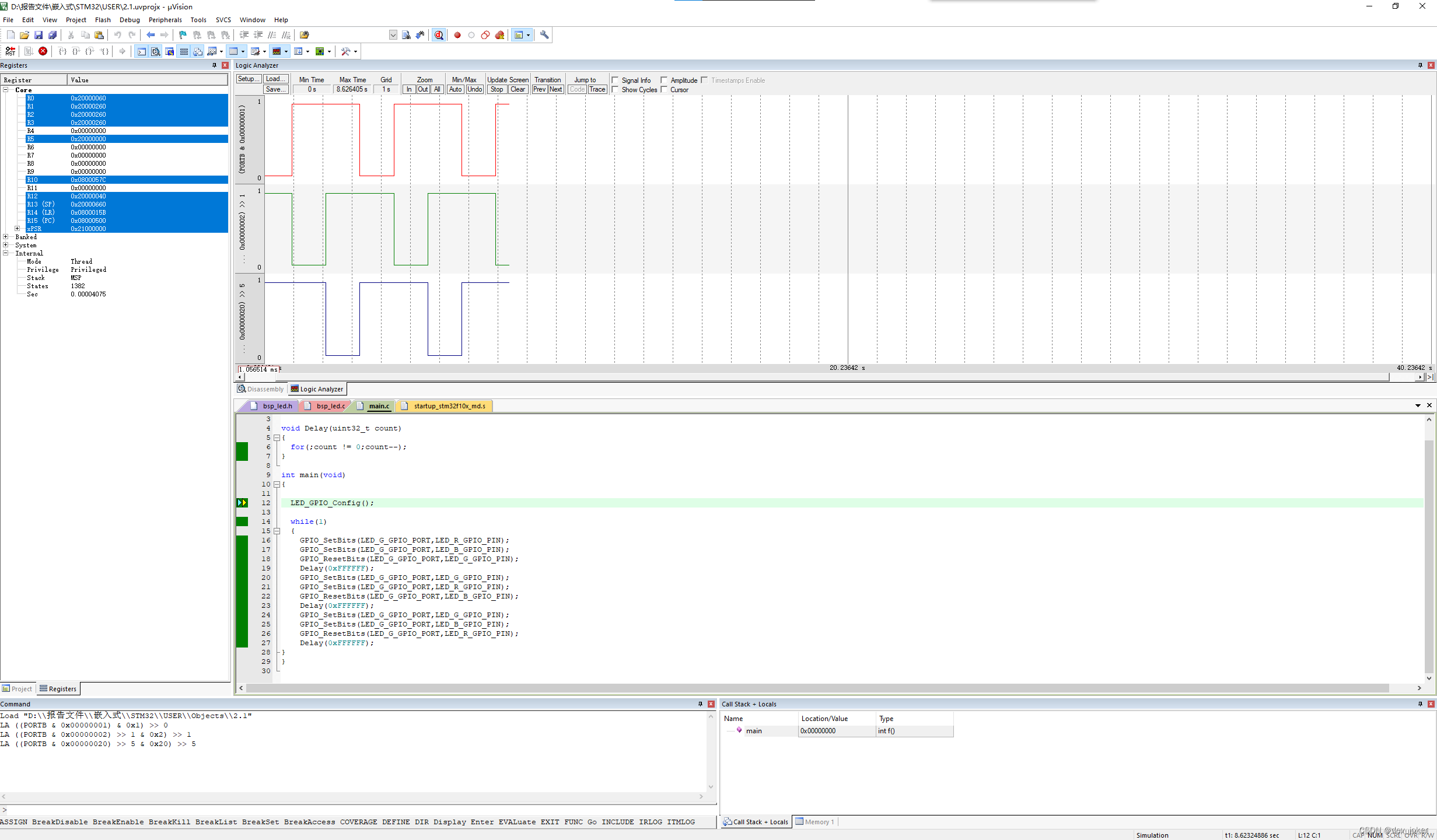The height and width of the screenshot is (840, 1437).
Task: Click the Min/Max Auto button
Action: [456, 89]
